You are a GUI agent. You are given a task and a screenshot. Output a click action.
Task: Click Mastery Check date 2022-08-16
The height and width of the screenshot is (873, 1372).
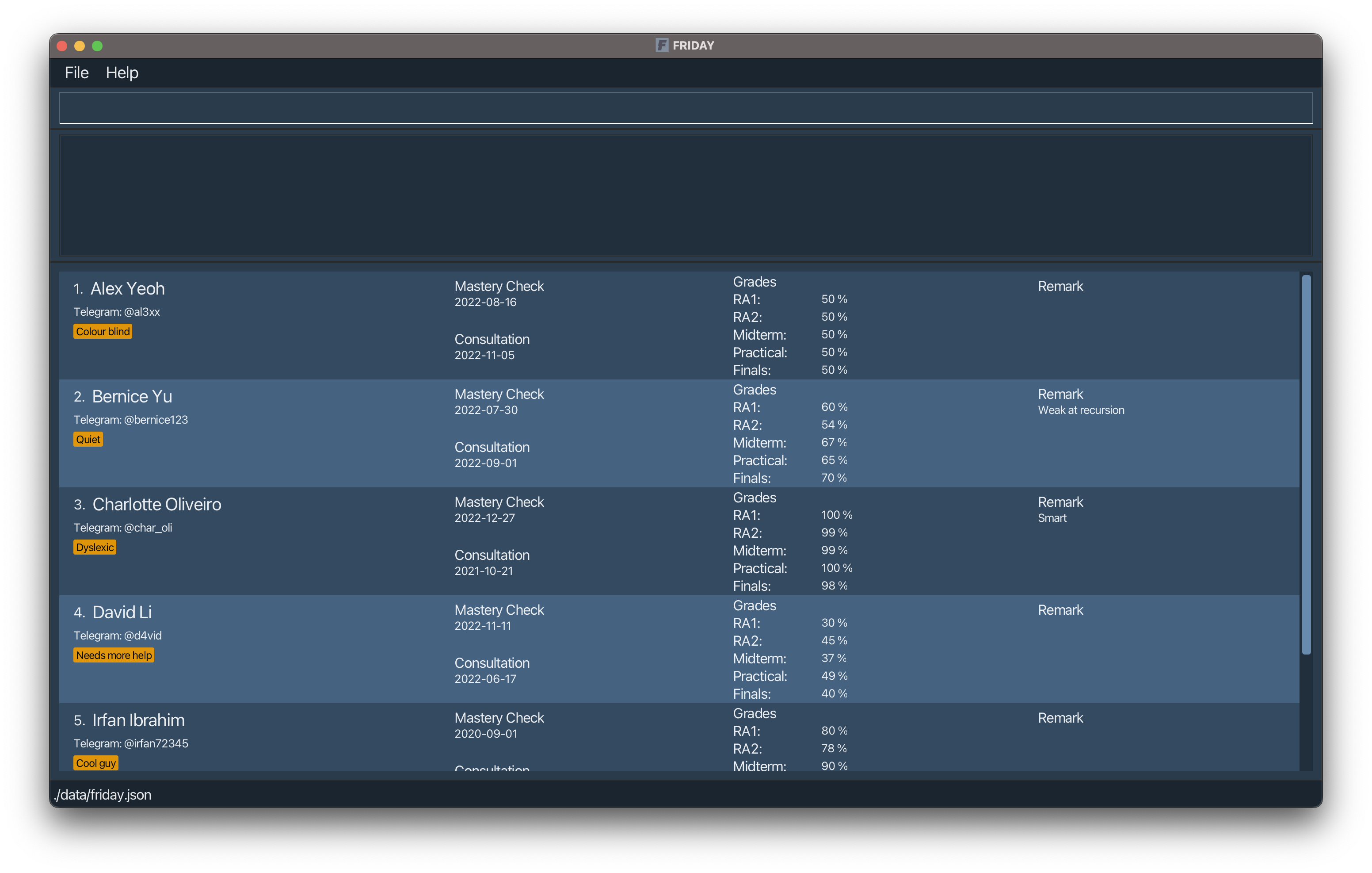click(x=485, y=302)
